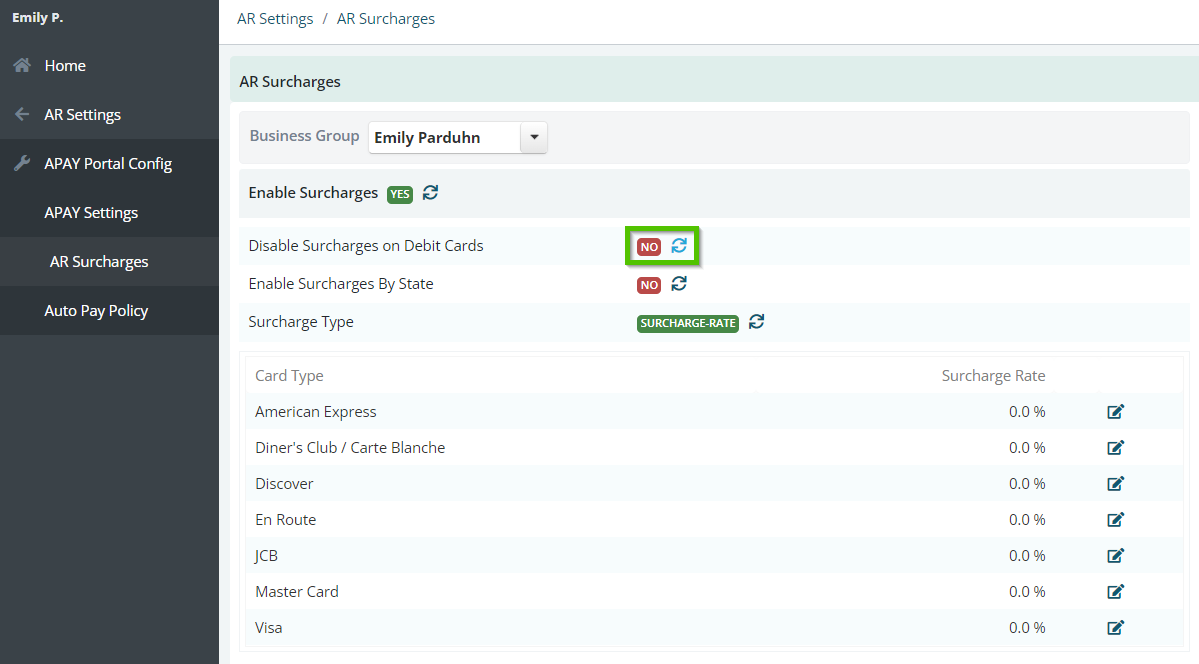Screen dimensions: 1199x664
Task: Click the 0.0 % rate for Discover
Action: click(x=1027, y=483)
